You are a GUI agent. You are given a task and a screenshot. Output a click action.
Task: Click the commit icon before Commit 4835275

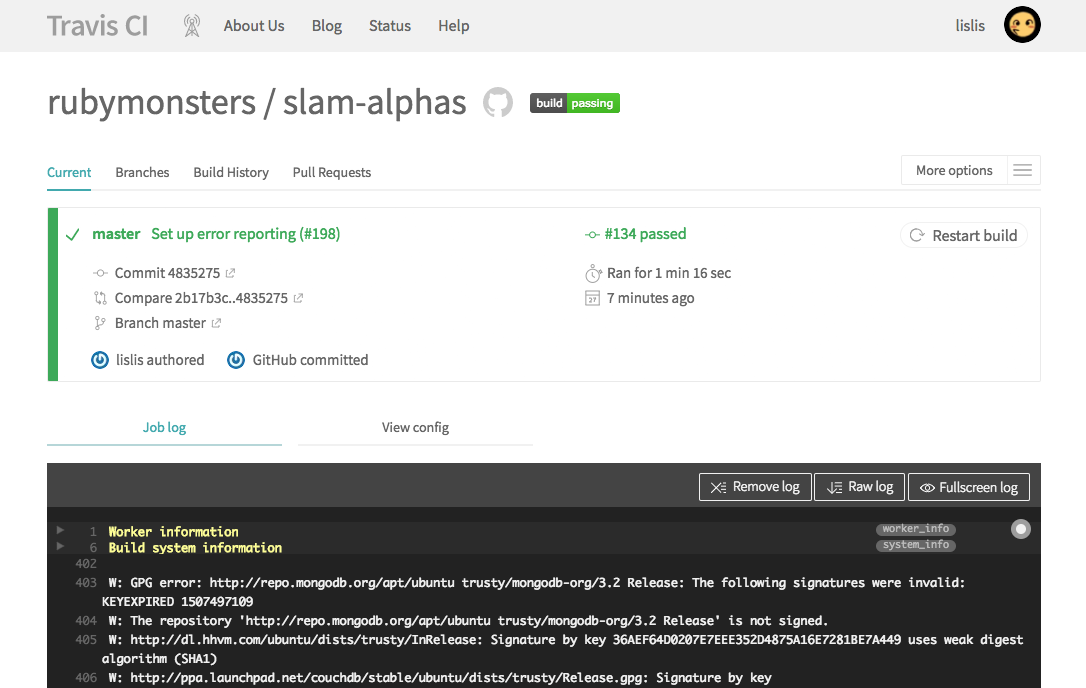pos(100,273)
